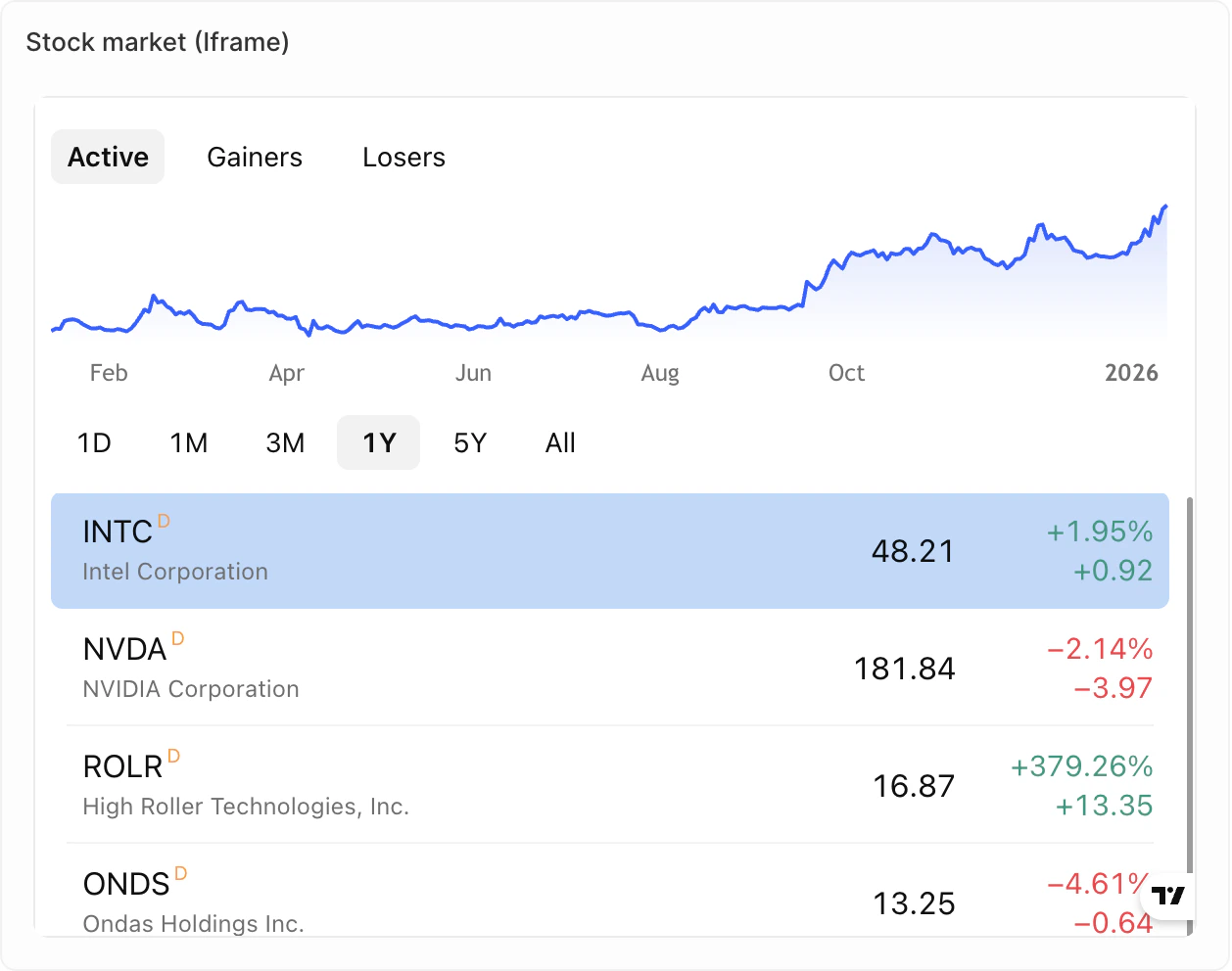Click the delayed-data D badge beside ROLR
The image size is (1232, 971).
coord(173,757)
